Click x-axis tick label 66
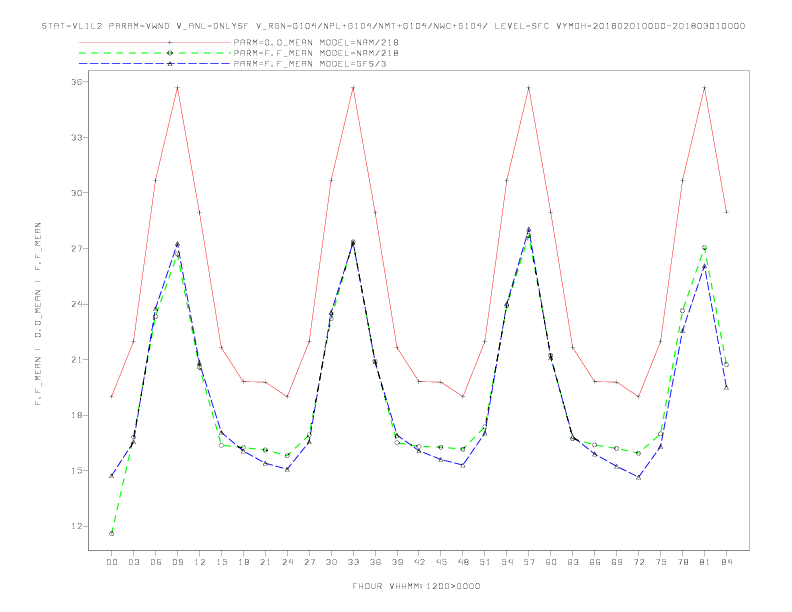This screenshot has width=792, height=612. point(595,562)
